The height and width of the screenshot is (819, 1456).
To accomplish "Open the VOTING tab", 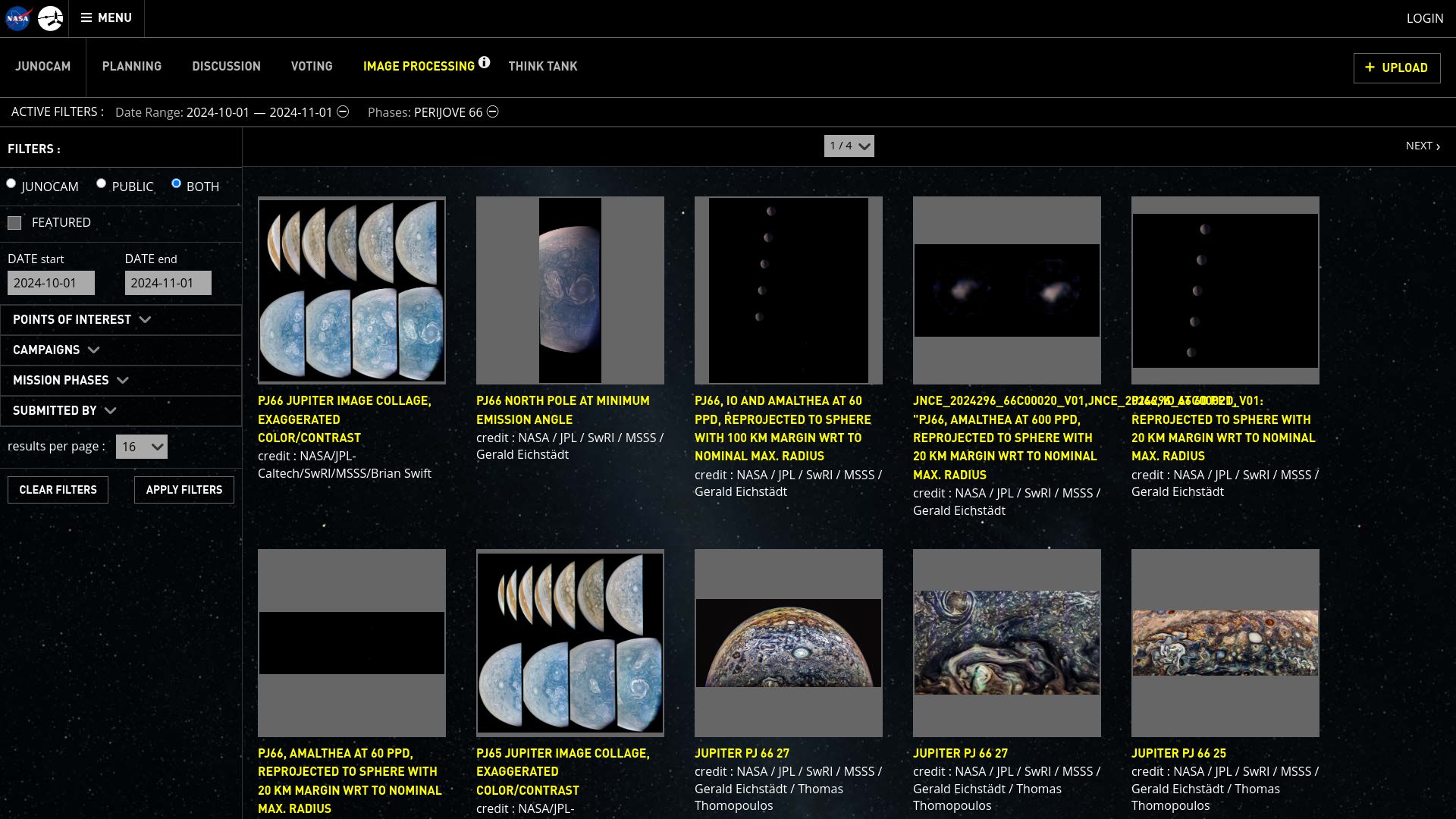I will pos(312,66).
